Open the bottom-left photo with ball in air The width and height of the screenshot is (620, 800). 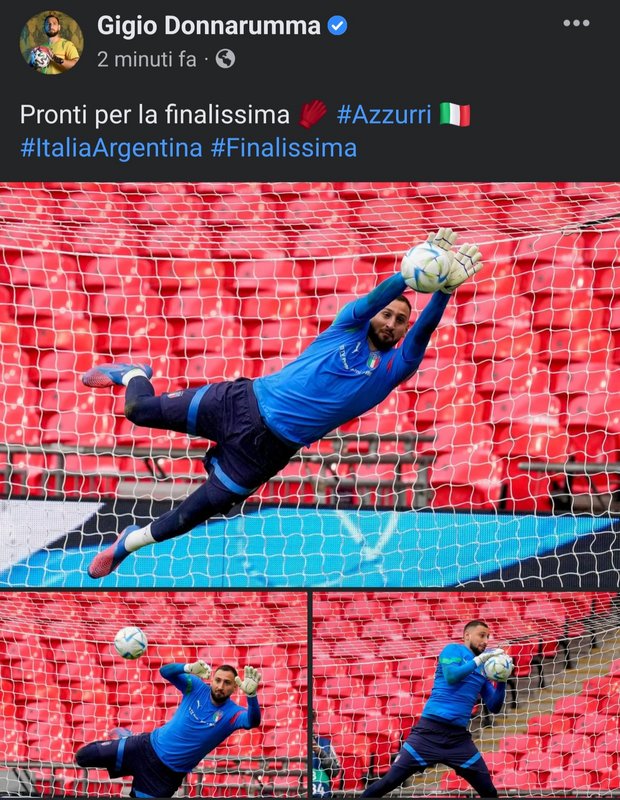(154, 695)
